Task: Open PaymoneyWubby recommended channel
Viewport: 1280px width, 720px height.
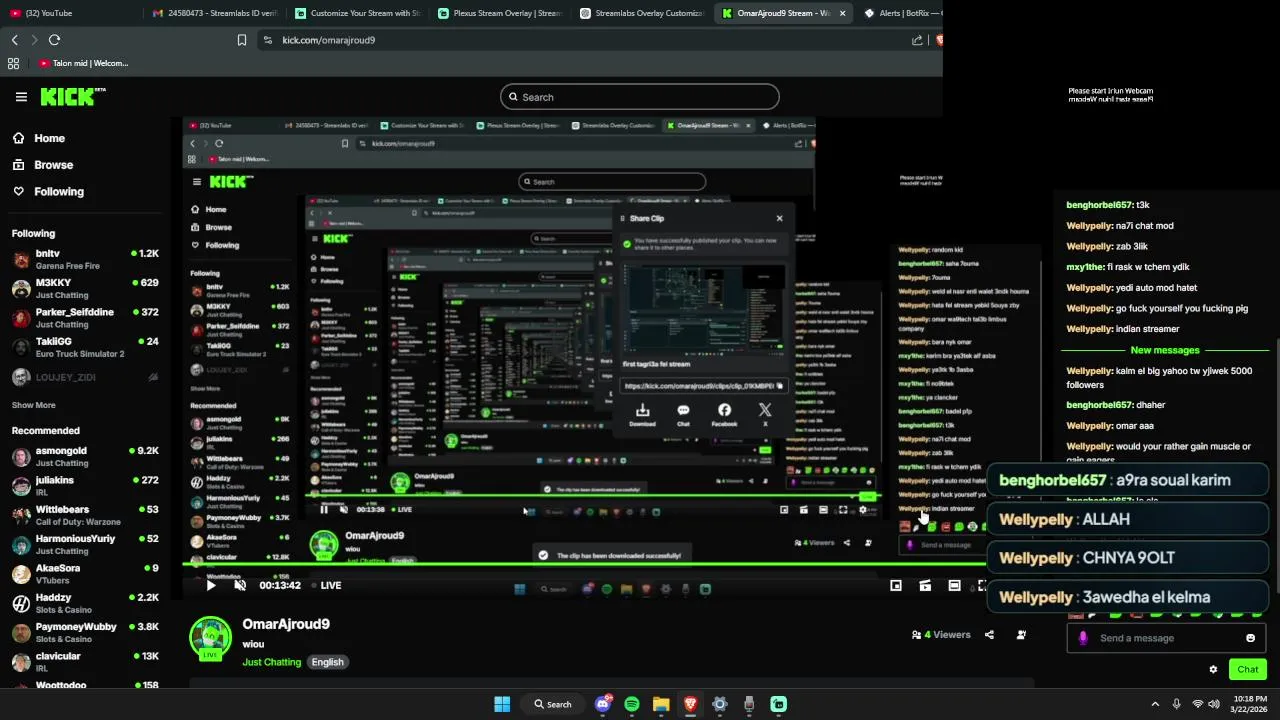Action: click(x=85, y=632)
